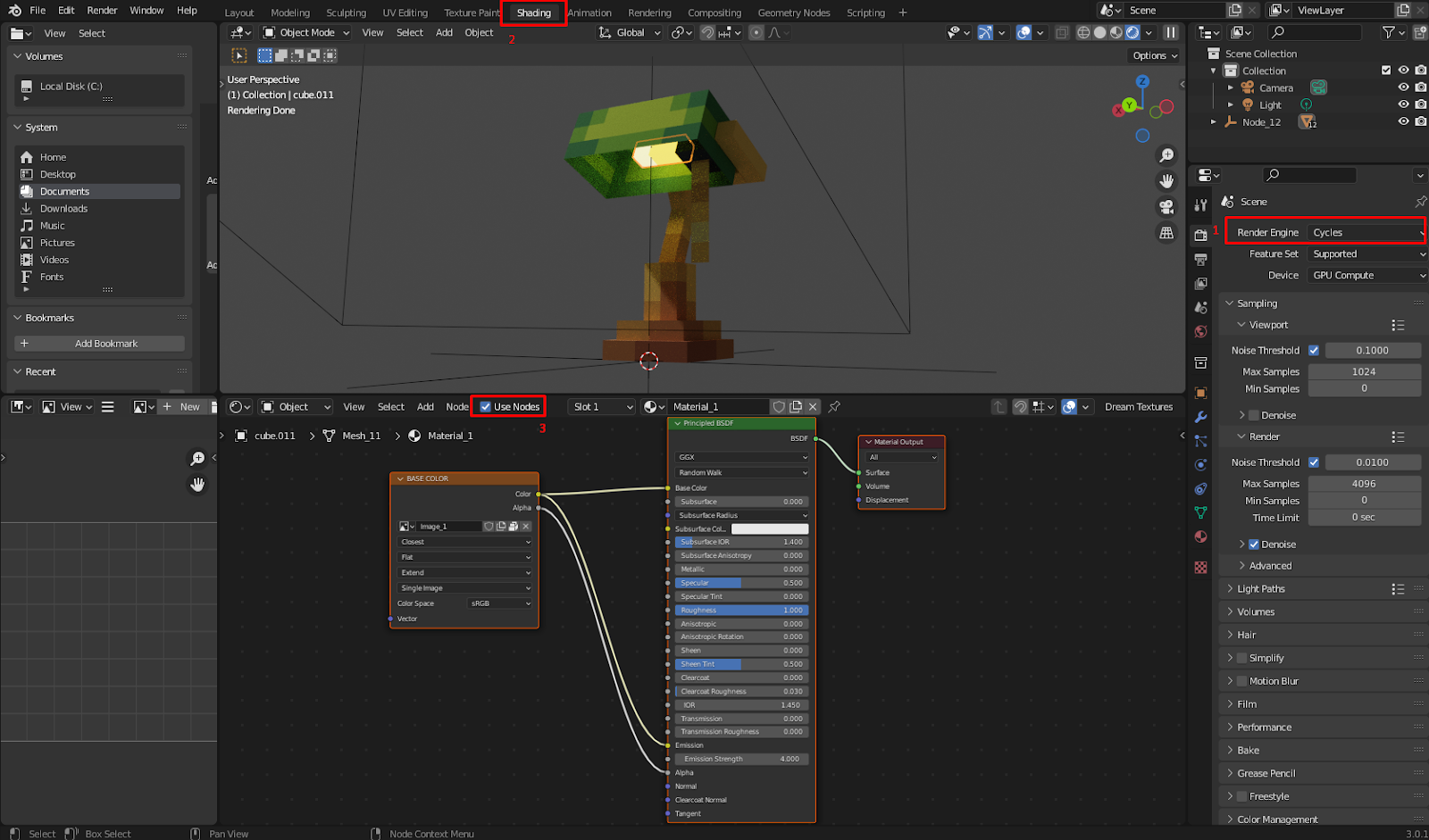
Task: Click the Blender logo icon
Action: 14,11
